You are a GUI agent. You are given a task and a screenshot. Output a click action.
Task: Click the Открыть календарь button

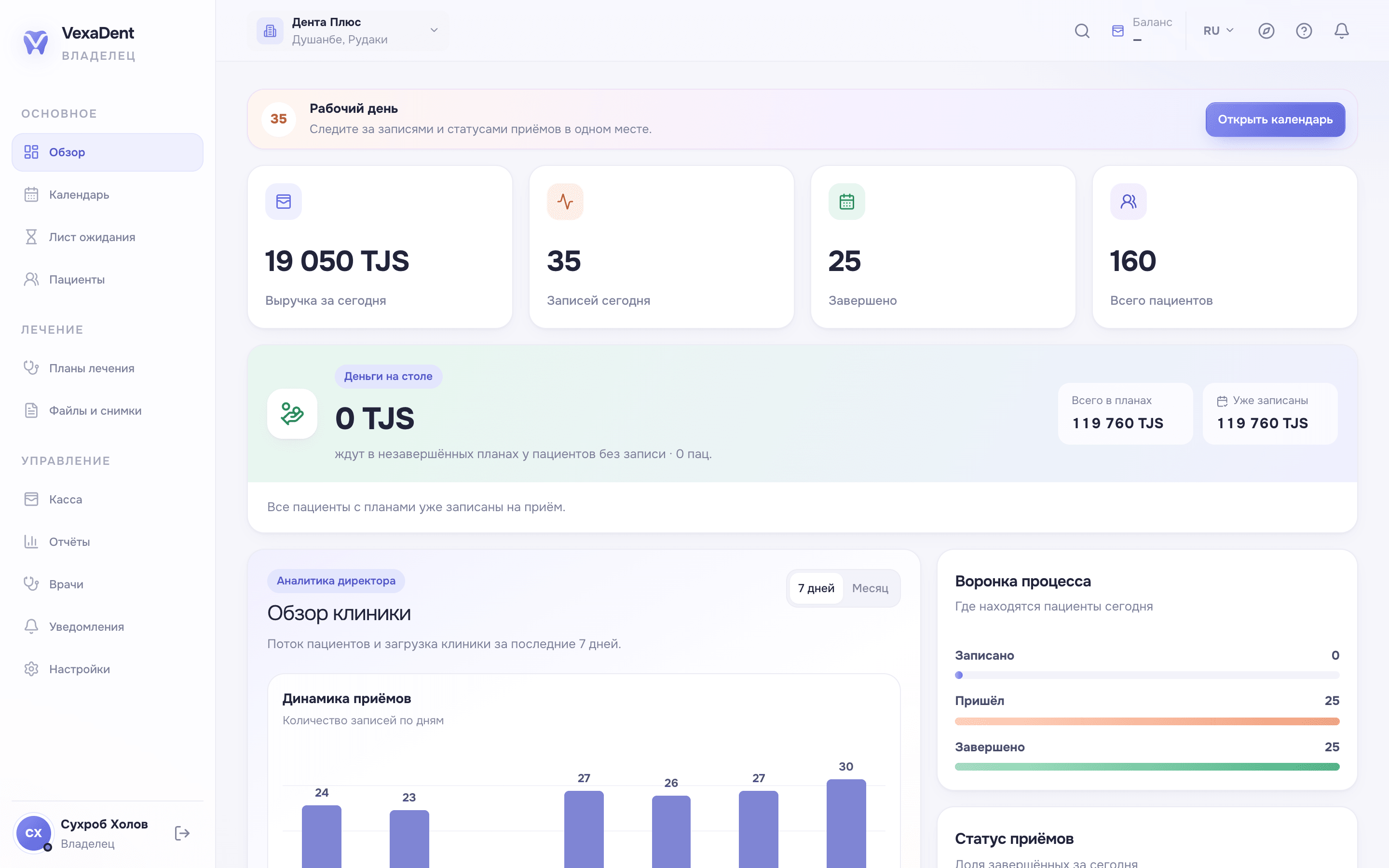tap(1275, 120)
